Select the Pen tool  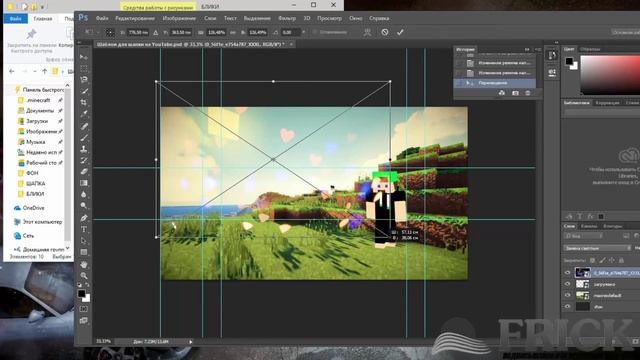pyautogui.click(x=84, y=218)
